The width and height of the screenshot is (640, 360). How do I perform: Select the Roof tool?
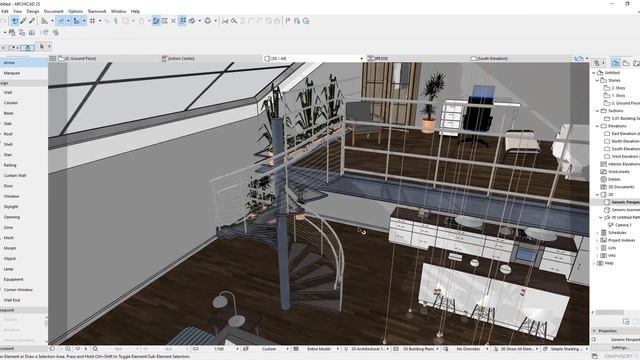(8, 134)
